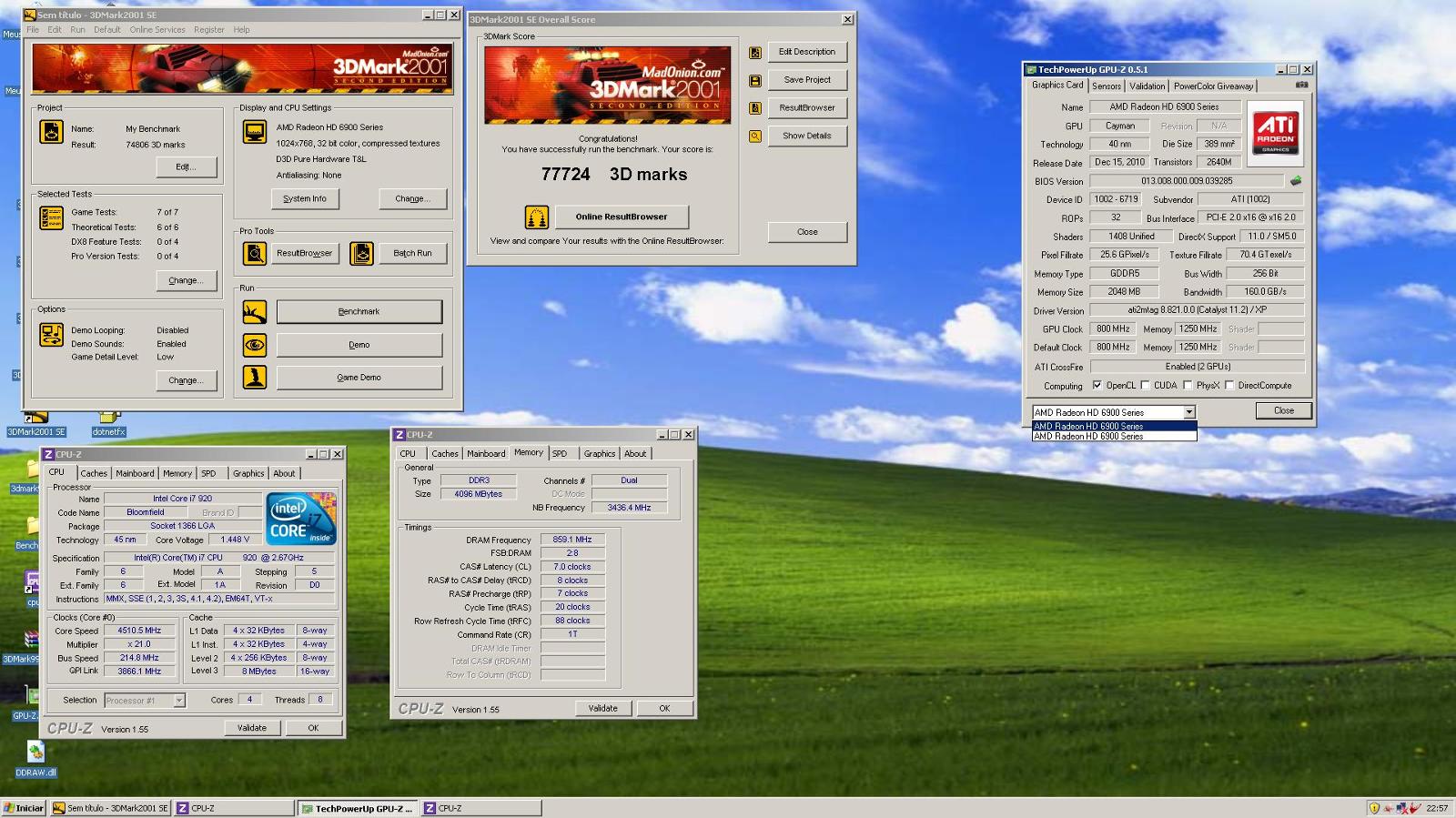Toggle the OpenCL checkbox in GPU-Z
This screenshot has height=818, width=1456.
coord(1097,385)
